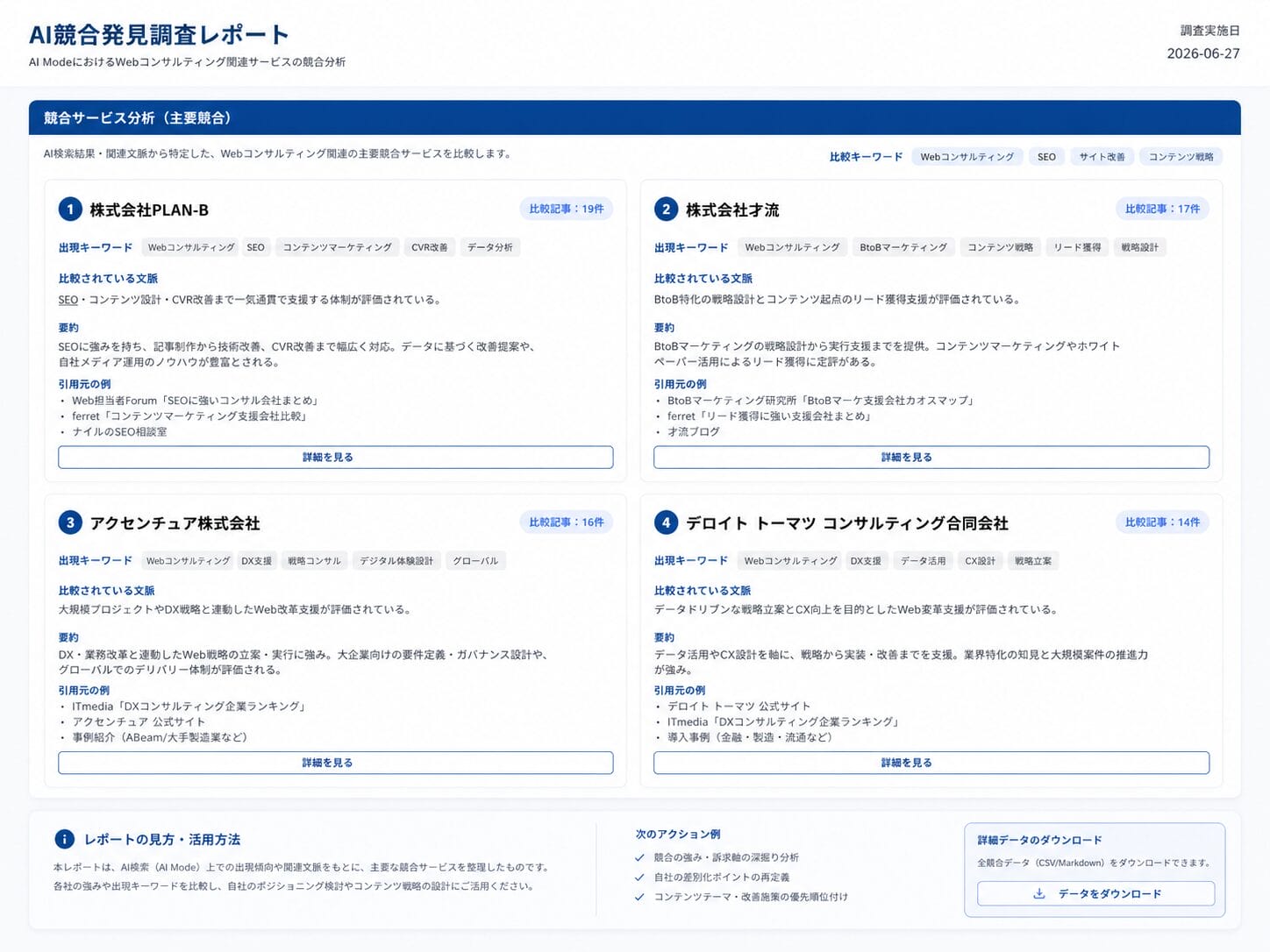Click the 詳細データのダウンロード heading

coord(1039,840)
